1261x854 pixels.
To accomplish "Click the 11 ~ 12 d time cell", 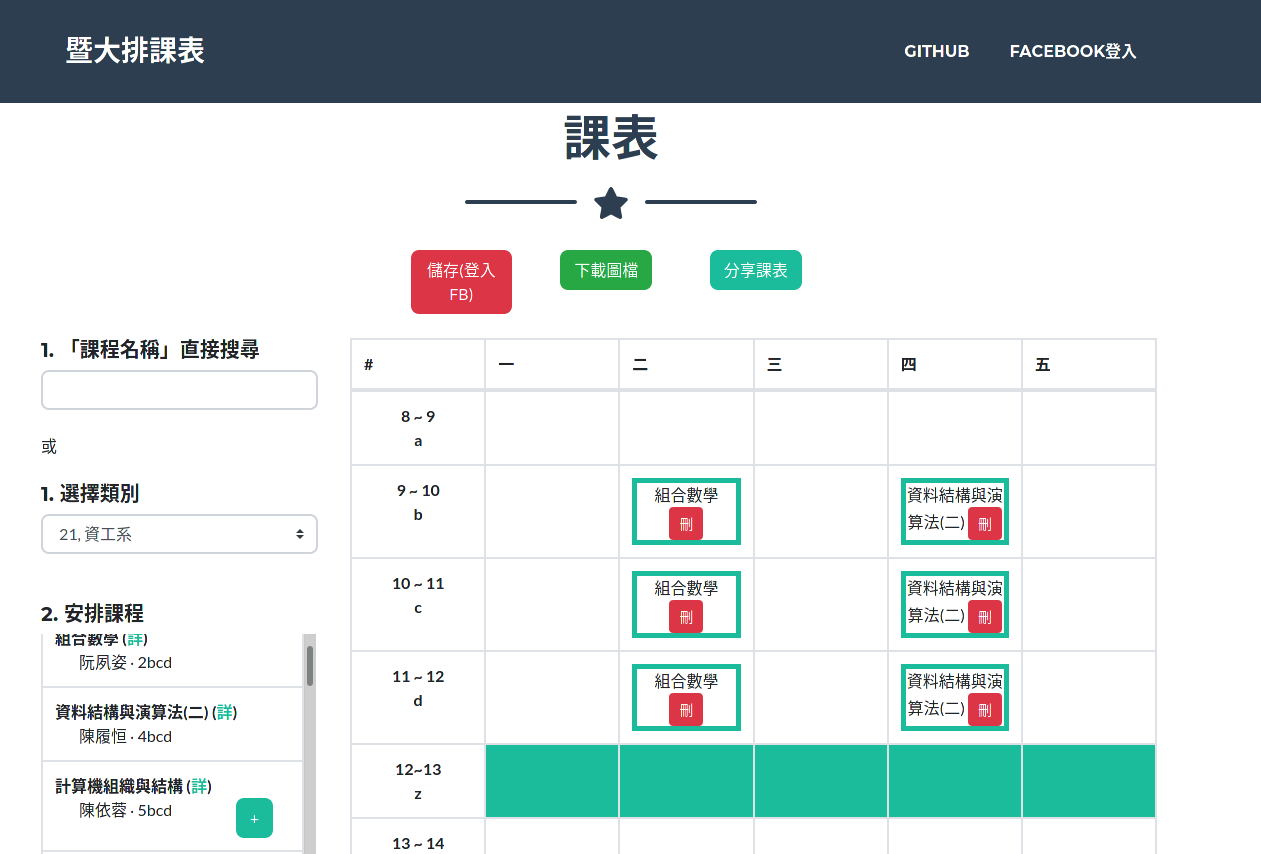I will pyautogui.click(x=418, y=698).
